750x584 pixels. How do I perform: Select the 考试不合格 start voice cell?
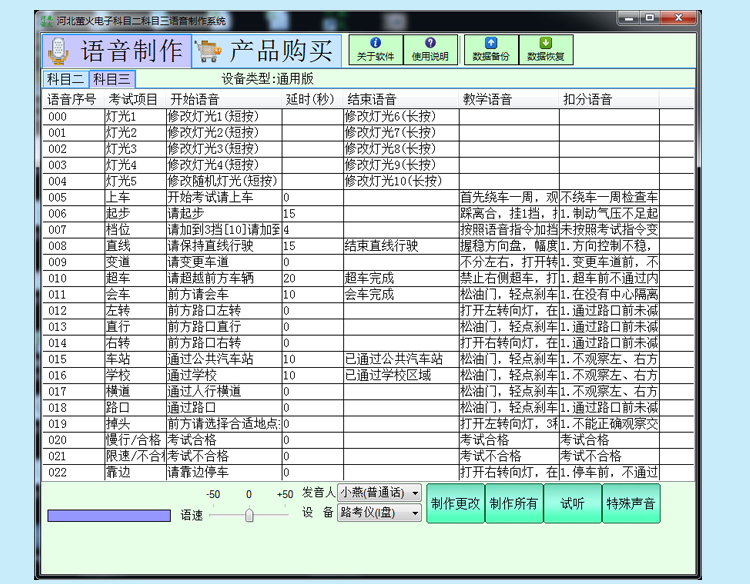click(x=224, y=456)
